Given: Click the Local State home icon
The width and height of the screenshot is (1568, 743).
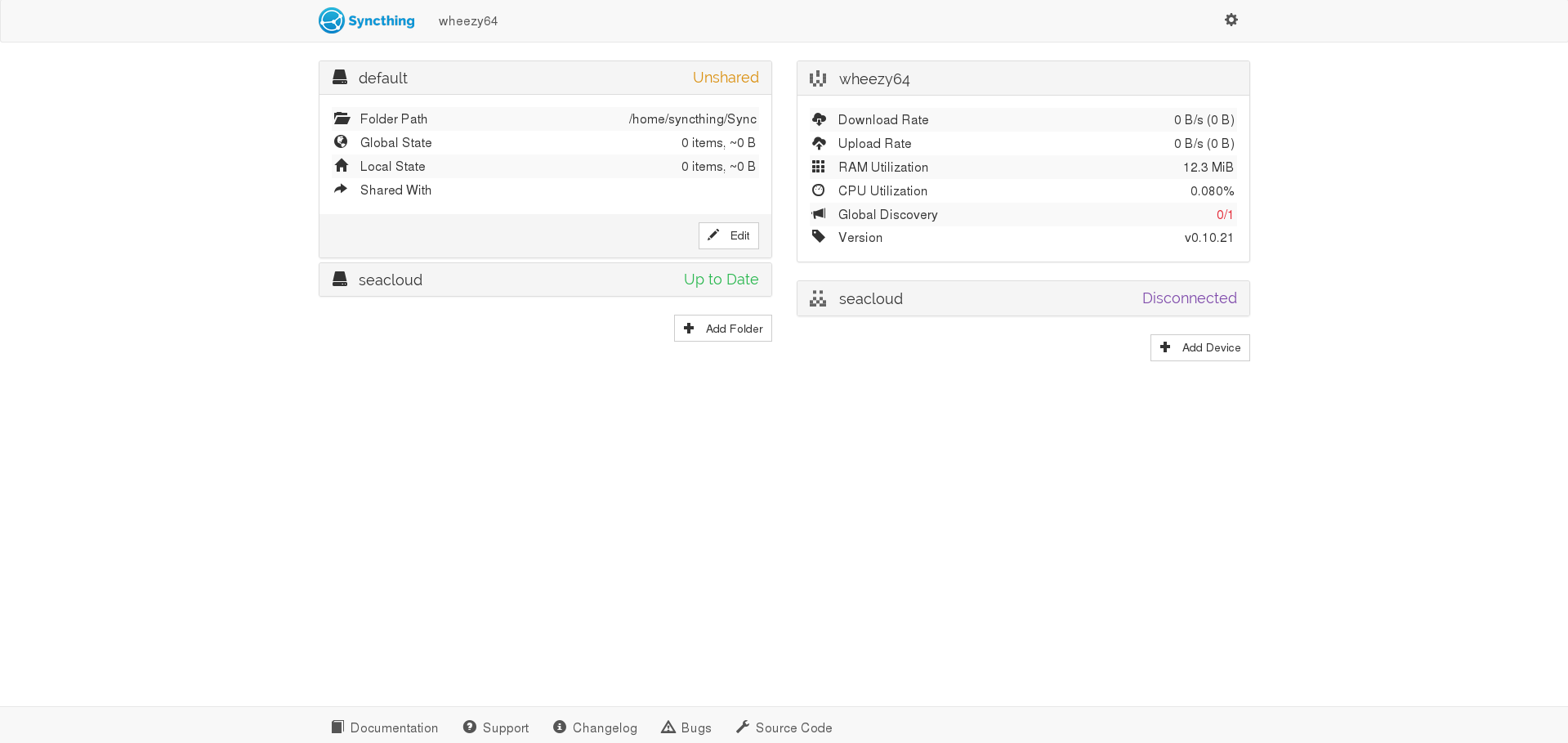Looking at the screenshot, I should 342,166.
